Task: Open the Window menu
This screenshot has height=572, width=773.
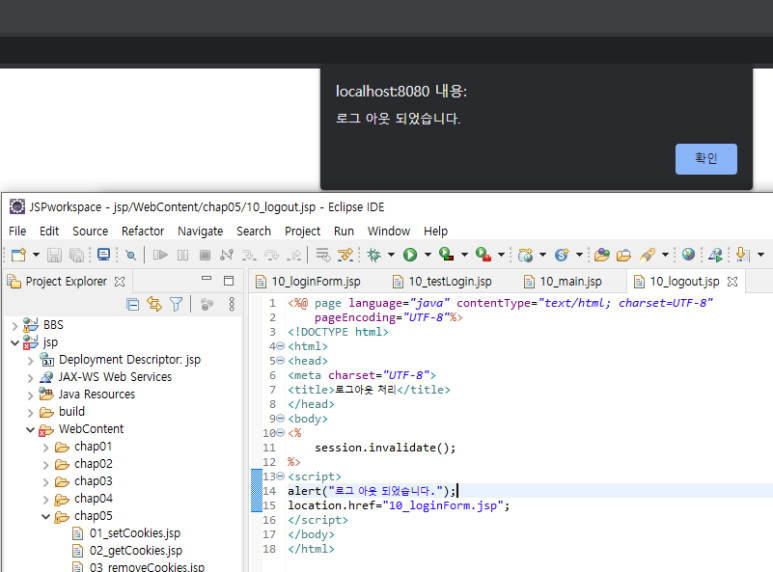Action: click(388, 231)
